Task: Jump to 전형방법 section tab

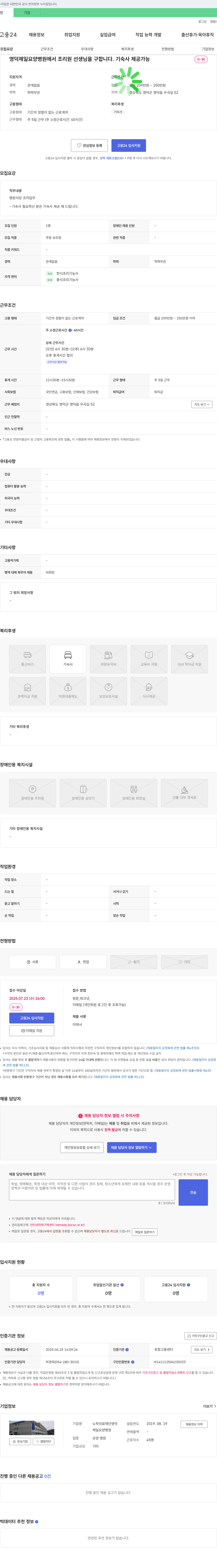Action: click(x=168, y=49)
